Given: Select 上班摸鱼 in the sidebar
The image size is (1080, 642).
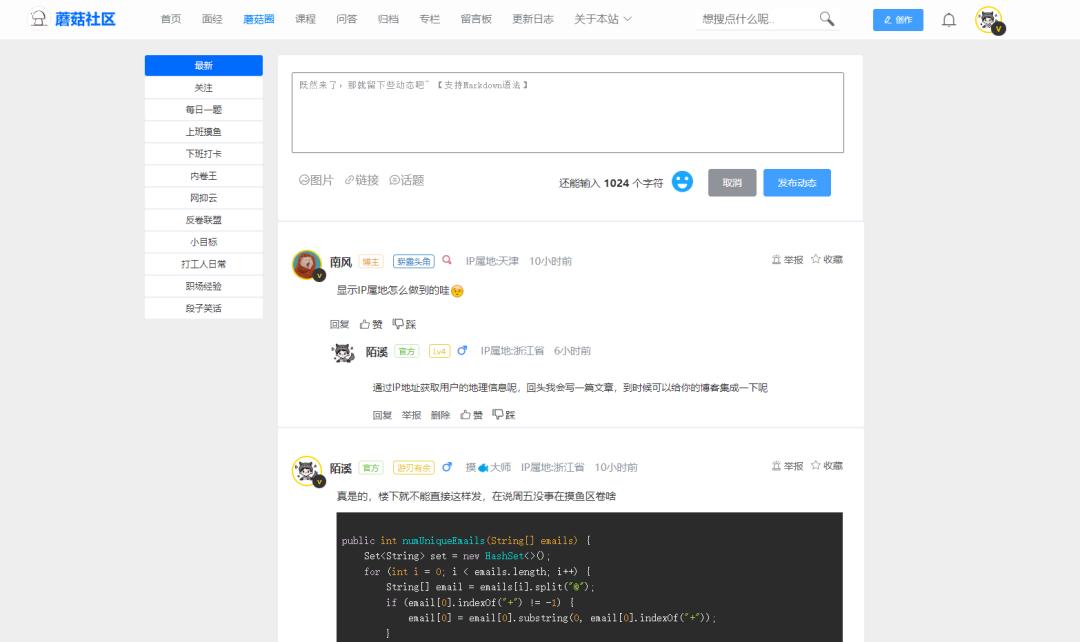Looking at the screenshot, I should pos(203,131).
